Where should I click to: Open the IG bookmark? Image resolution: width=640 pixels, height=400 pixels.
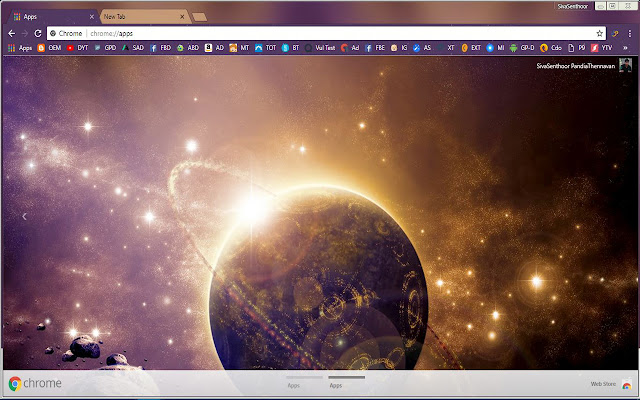399,48
